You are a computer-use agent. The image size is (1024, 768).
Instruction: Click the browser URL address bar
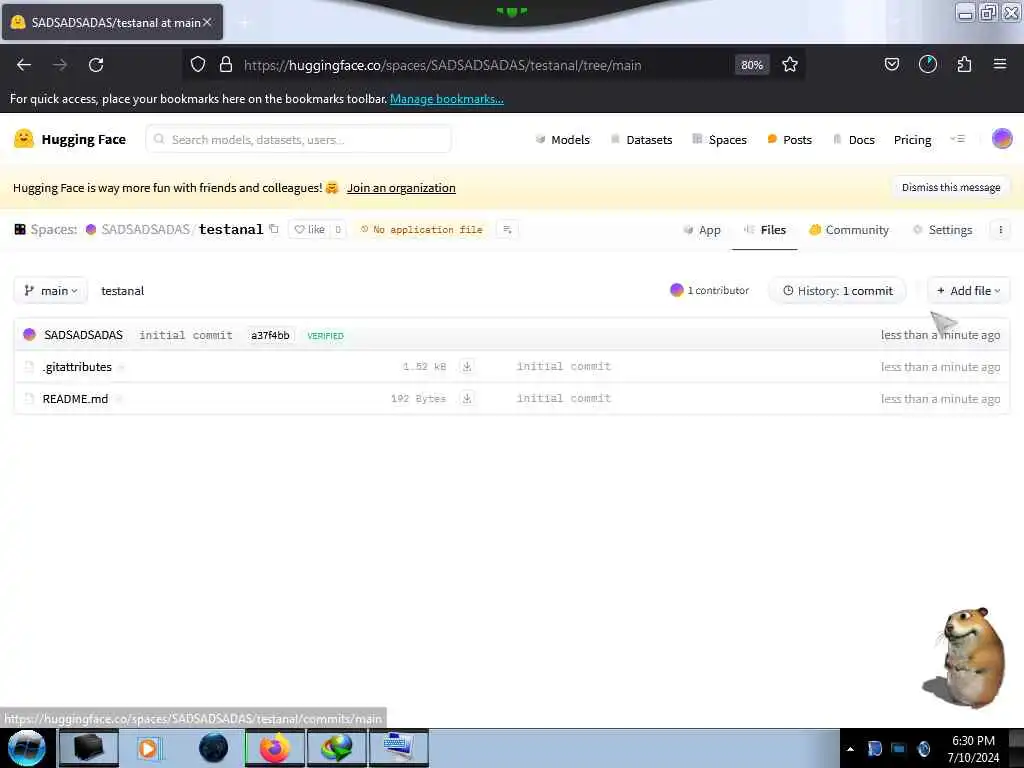(443, 65)
